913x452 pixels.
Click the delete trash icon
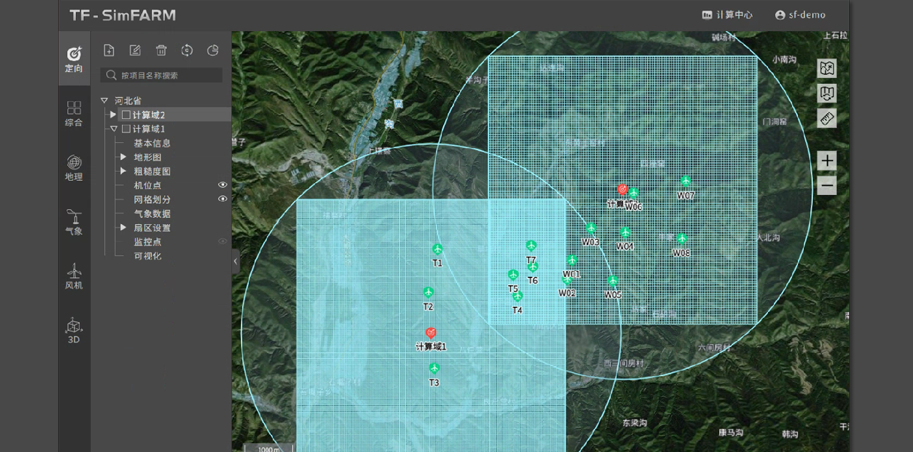pyautogui.click(x=161, y=51)
